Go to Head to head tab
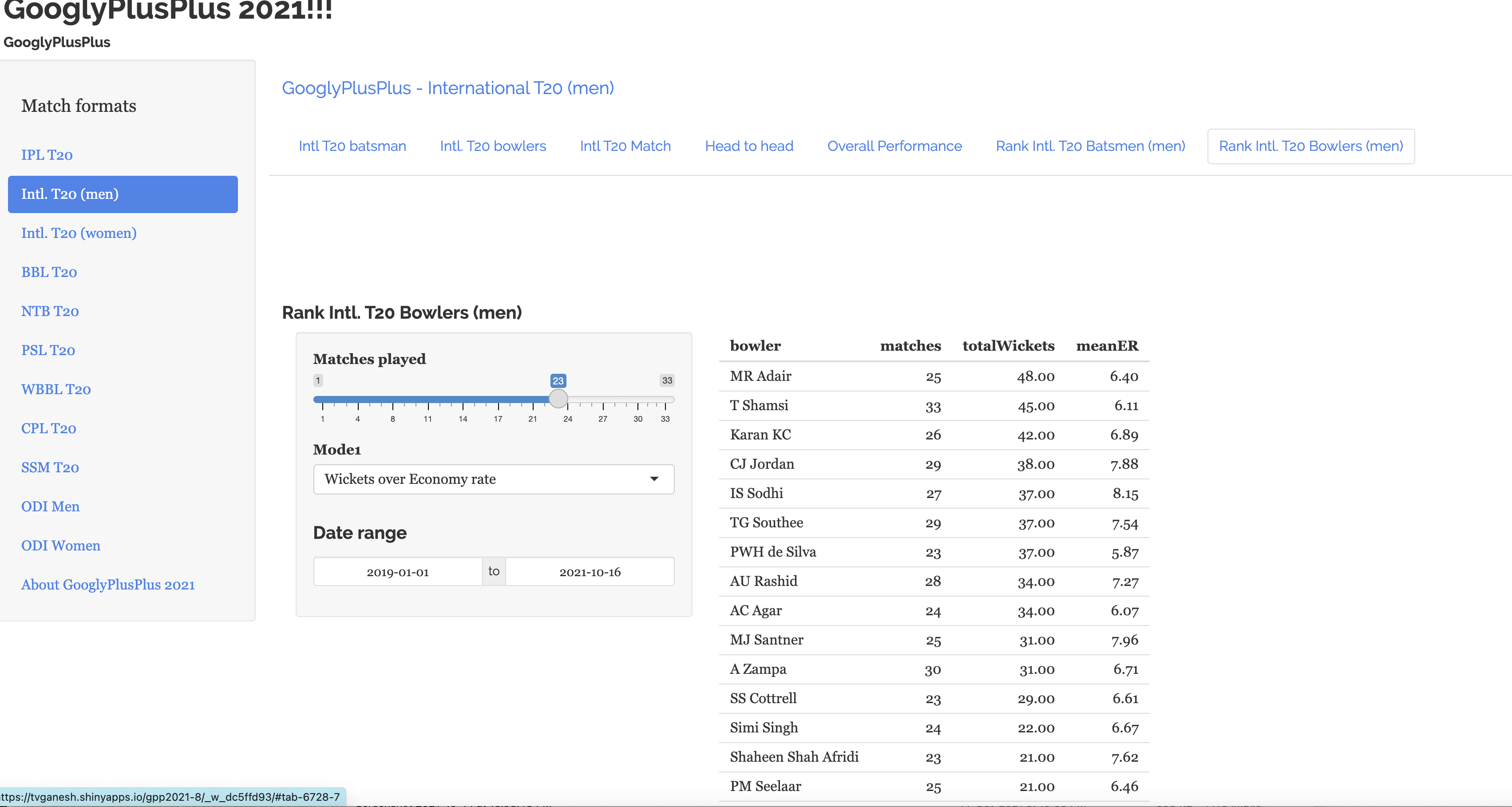The height and width of the screenshot is (807, 1512). (x=748, y=146)
